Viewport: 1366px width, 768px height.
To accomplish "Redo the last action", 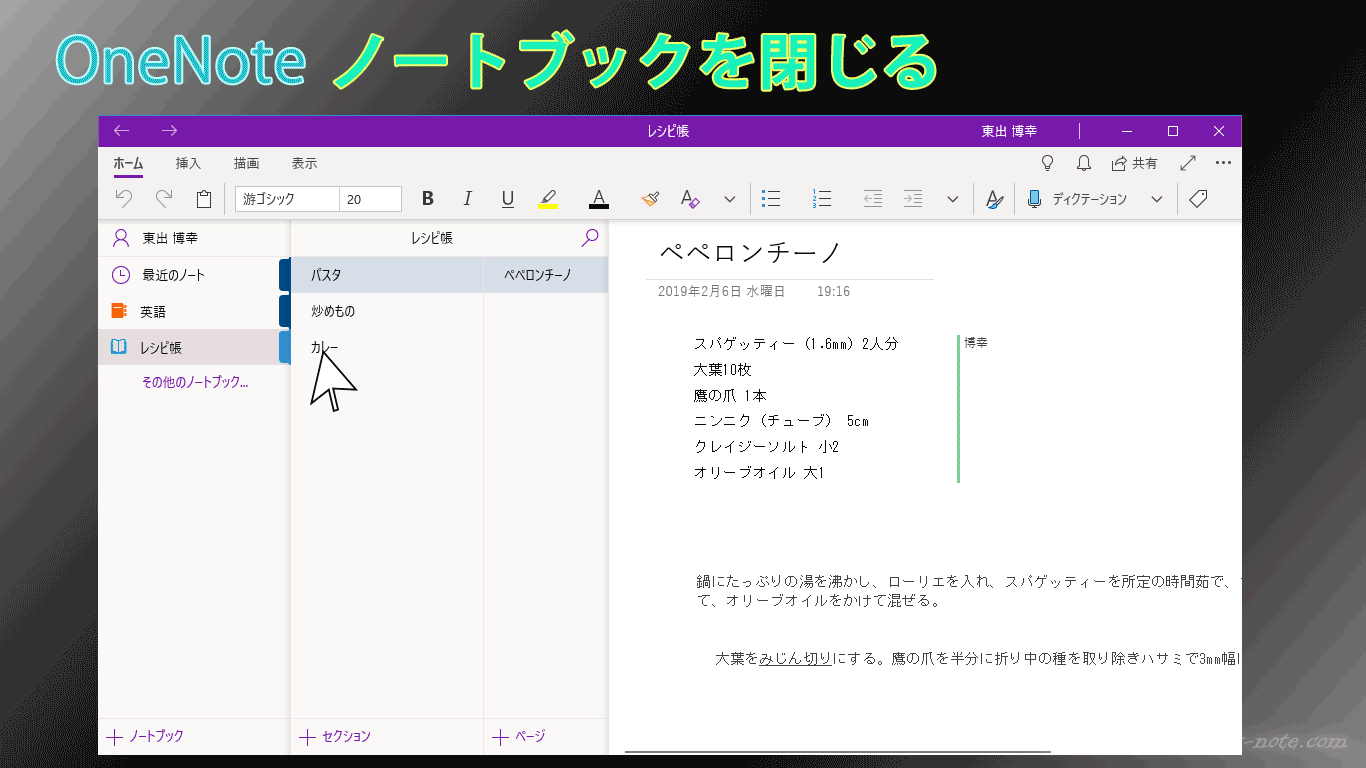I will pos(164,199).
